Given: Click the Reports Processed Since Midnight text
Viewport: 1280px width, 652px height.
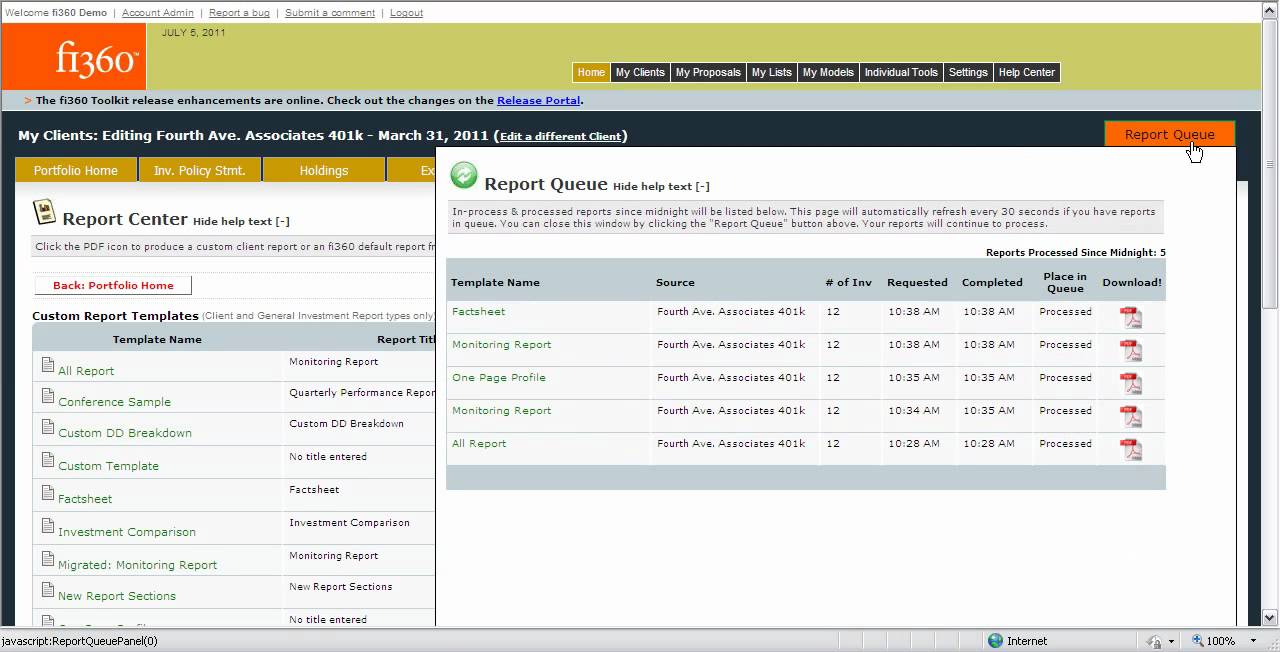Looking at the screenshot, I should pyautogui.click(x=1076, y=252).
